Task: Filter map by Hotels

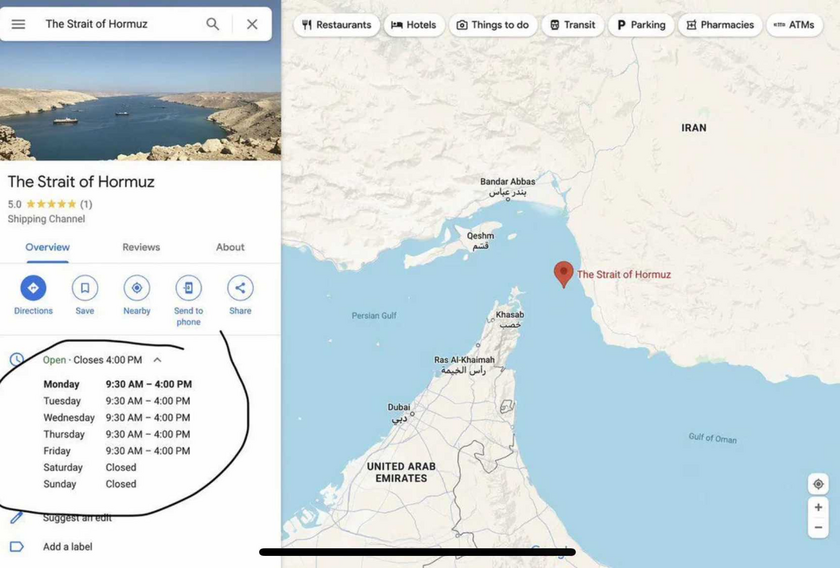Action: pyautogui.click(x=413, y=25)
